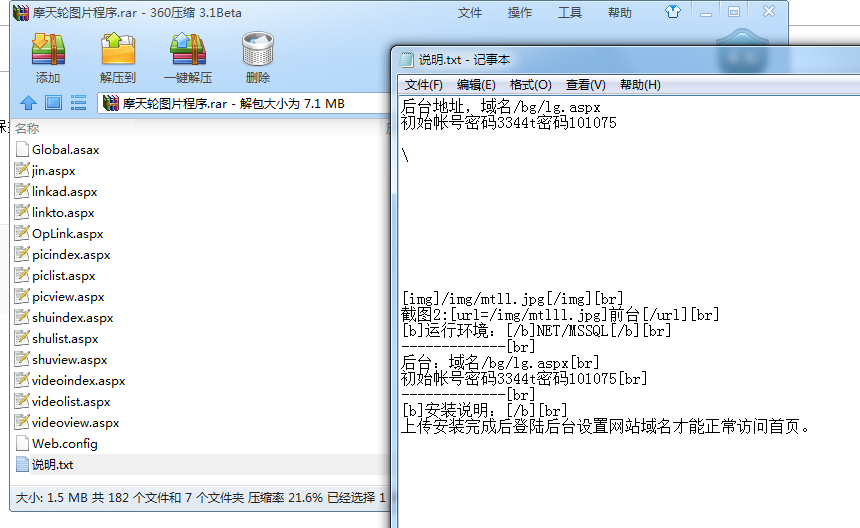Open 操作 menu in 360压缩
The width and height of the screenshot is (860, 528).
[519, 13]
